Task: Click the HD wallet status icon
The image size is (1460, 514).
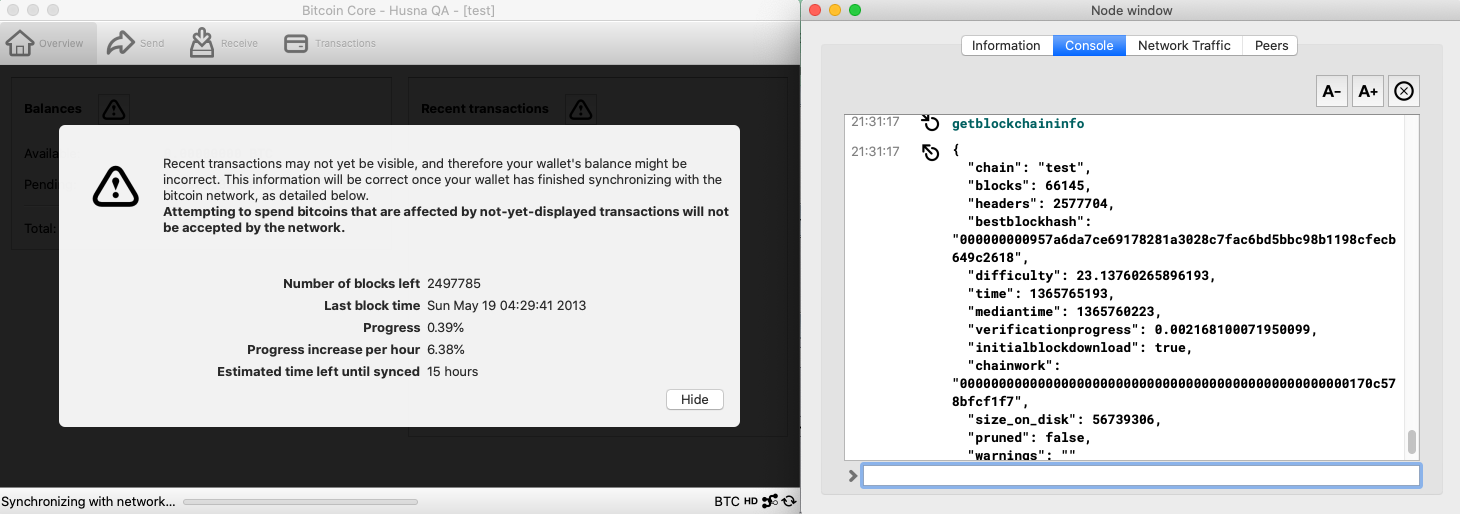Action: pos(750,501)
